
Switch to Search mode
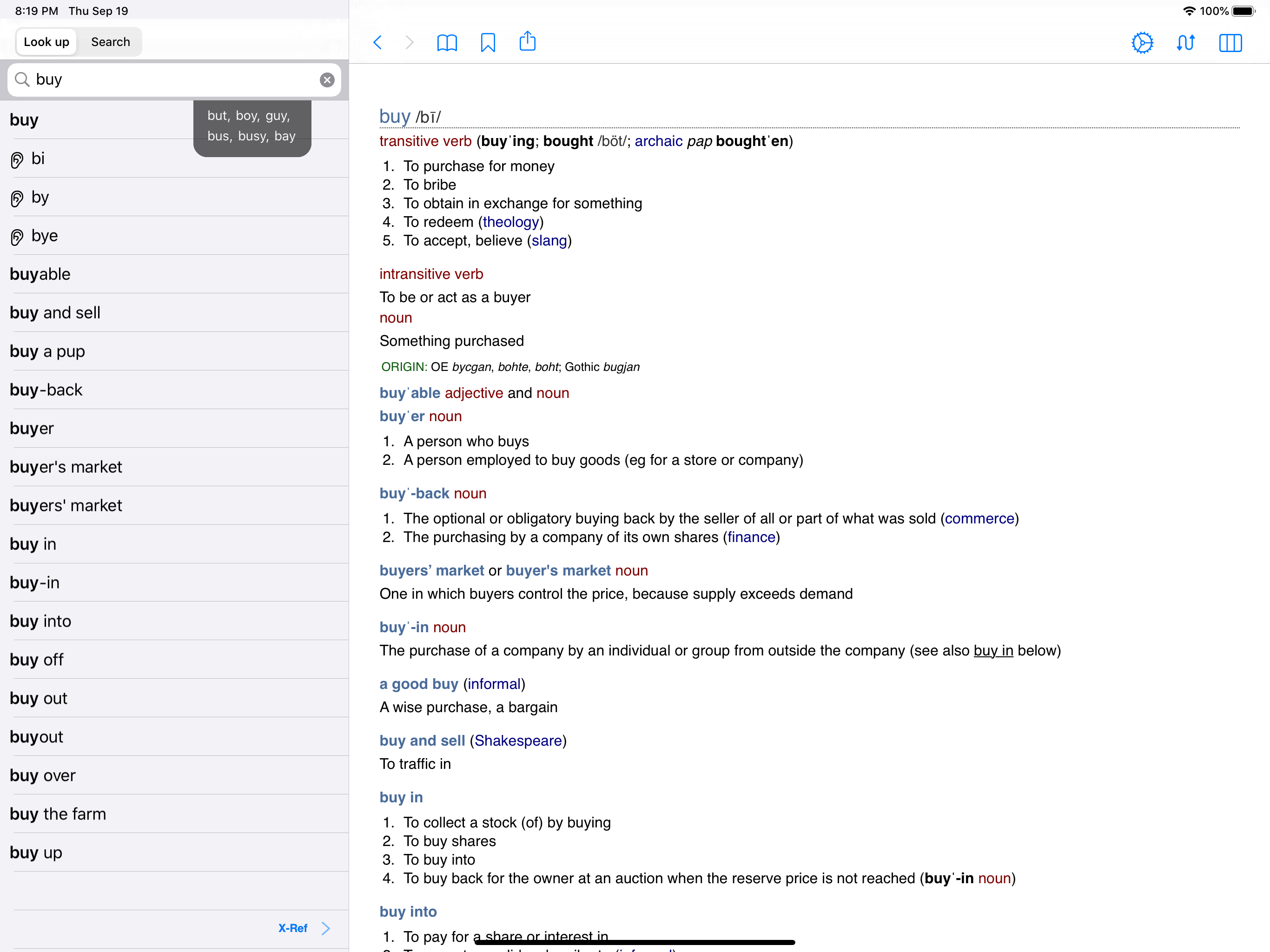pyautogui.click(x=110, y=42)
